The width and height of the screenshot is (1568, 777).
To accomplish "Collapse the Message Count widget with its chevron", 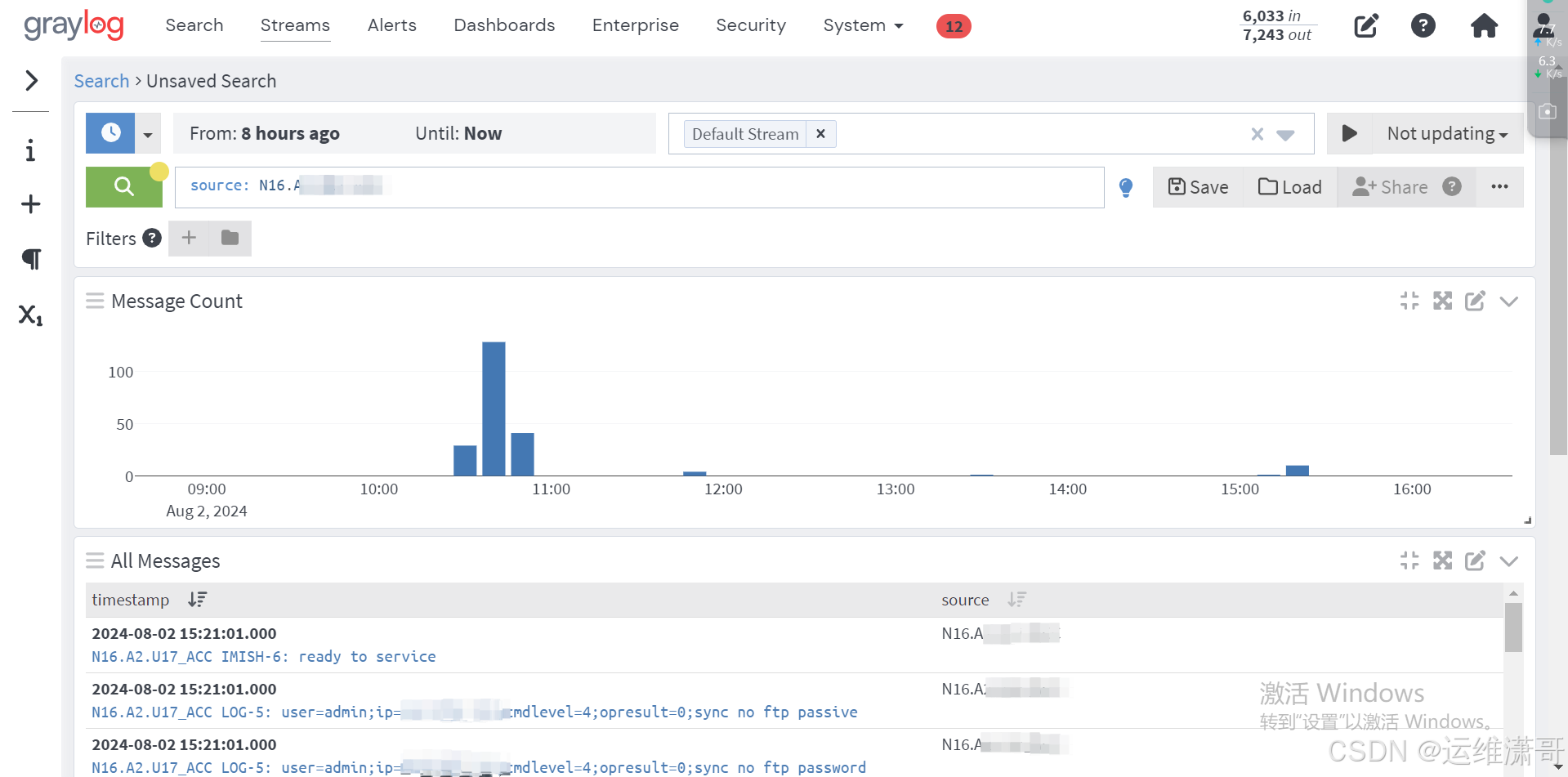I will click(1508, 301).
